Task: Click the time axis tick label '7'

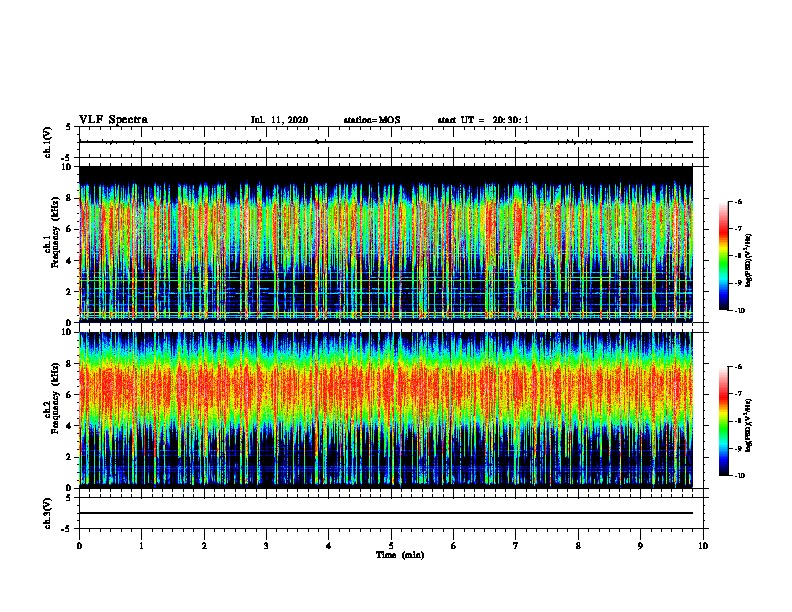Action: coord(516,545)
